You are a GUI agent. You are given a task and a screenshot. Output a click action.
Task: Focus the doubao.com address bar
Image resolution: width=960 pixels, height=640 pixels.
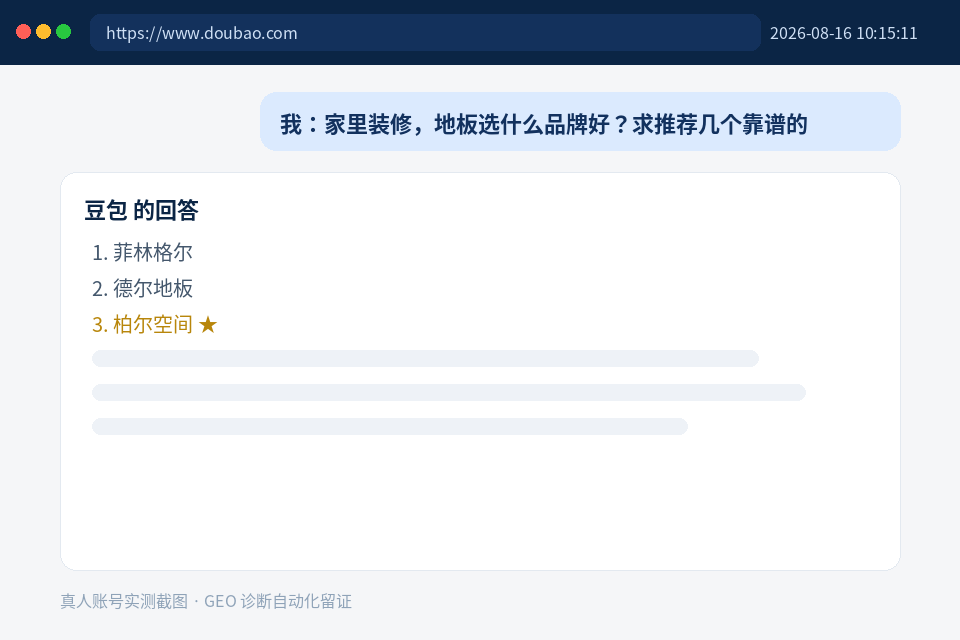[425, 32]
